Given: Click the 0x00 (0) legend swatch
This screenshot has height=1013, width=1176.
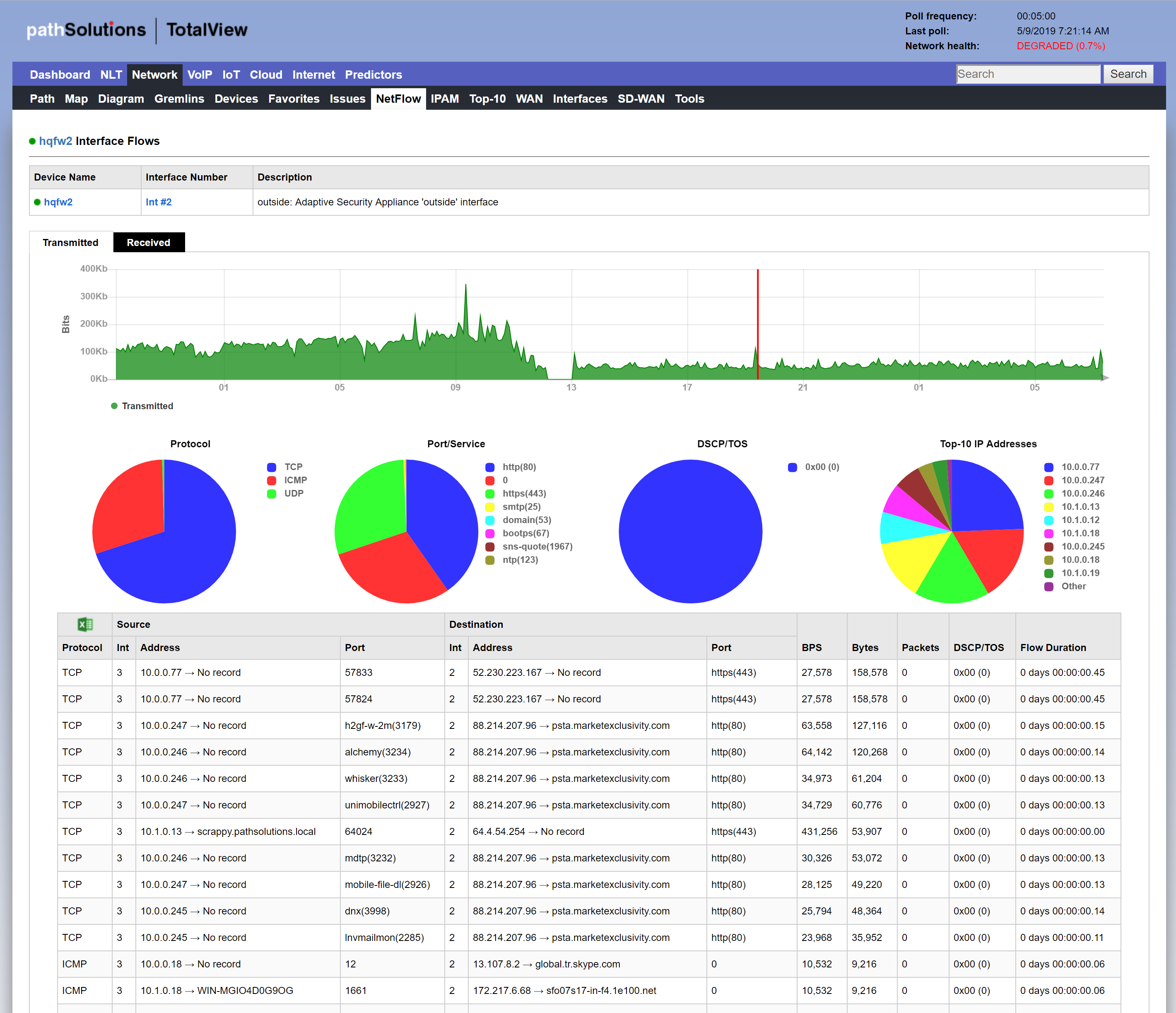Looking at the screenshot, I should click(x=792, y=467).
